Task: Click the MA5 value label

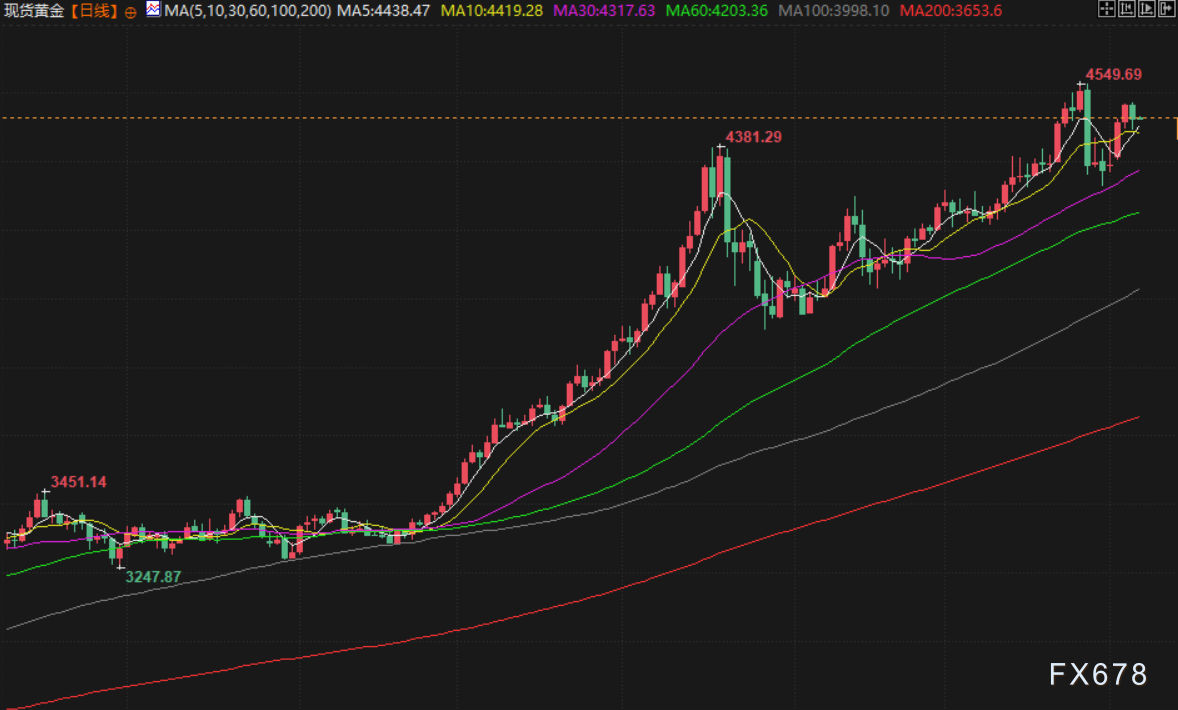Action: pos(384,11)
